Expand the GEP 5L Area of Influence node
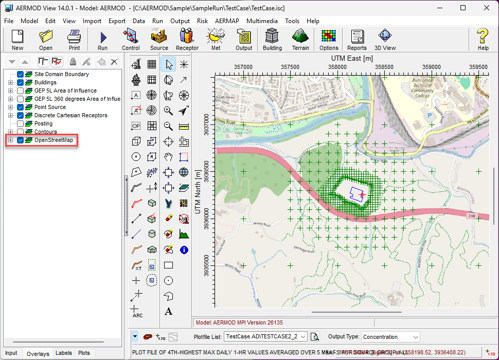Screen dimensions: 499x360 (10, 91)
